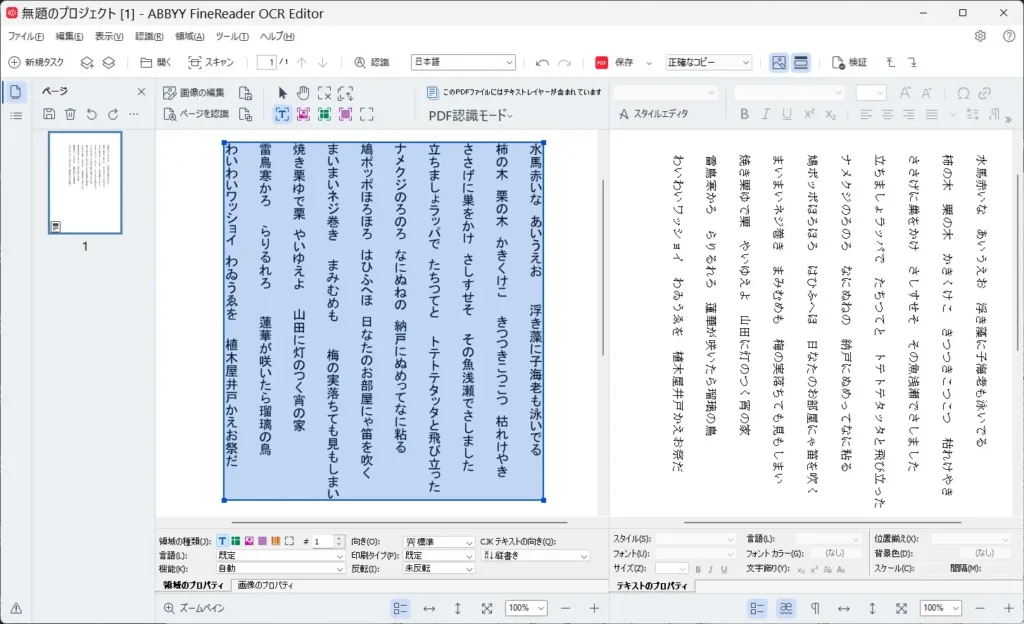The height and width of the screenshot is (624, 1024).
Task: Toggle image pane properties panel button
Action: (400, 608)
